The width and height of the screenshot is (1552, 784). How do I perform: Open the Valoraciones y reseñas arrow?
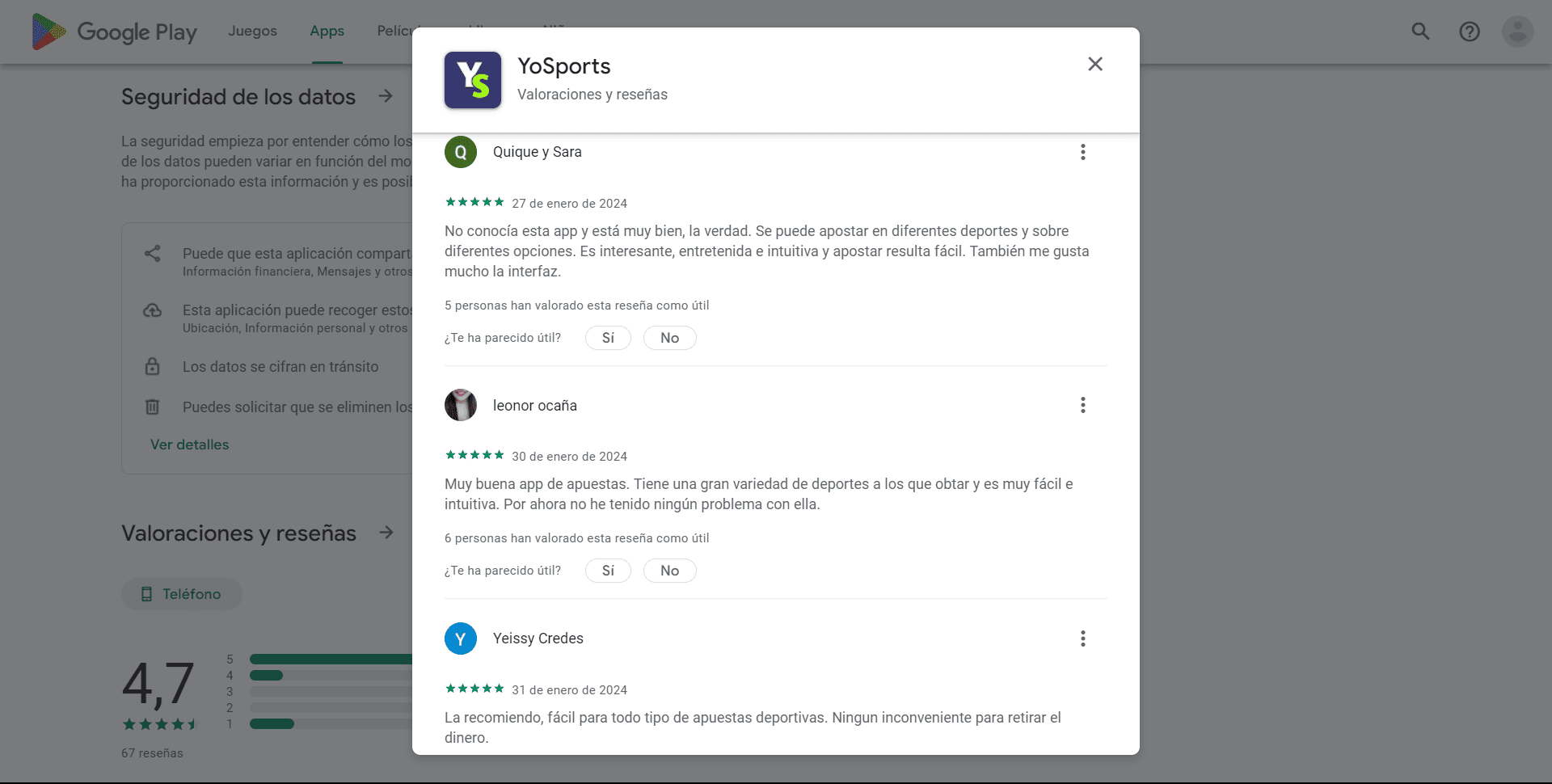coord(386,533)
